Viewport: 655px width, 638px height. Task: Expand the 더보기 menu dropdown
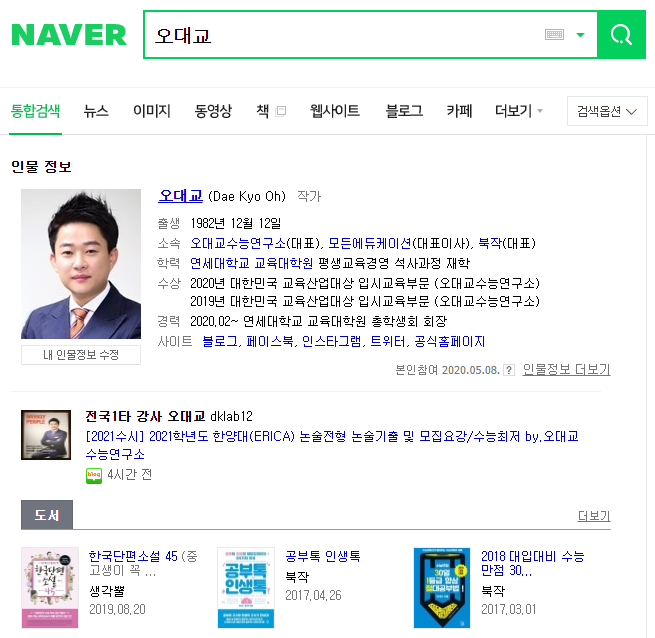pyautogui.click(x=519, y=111)
